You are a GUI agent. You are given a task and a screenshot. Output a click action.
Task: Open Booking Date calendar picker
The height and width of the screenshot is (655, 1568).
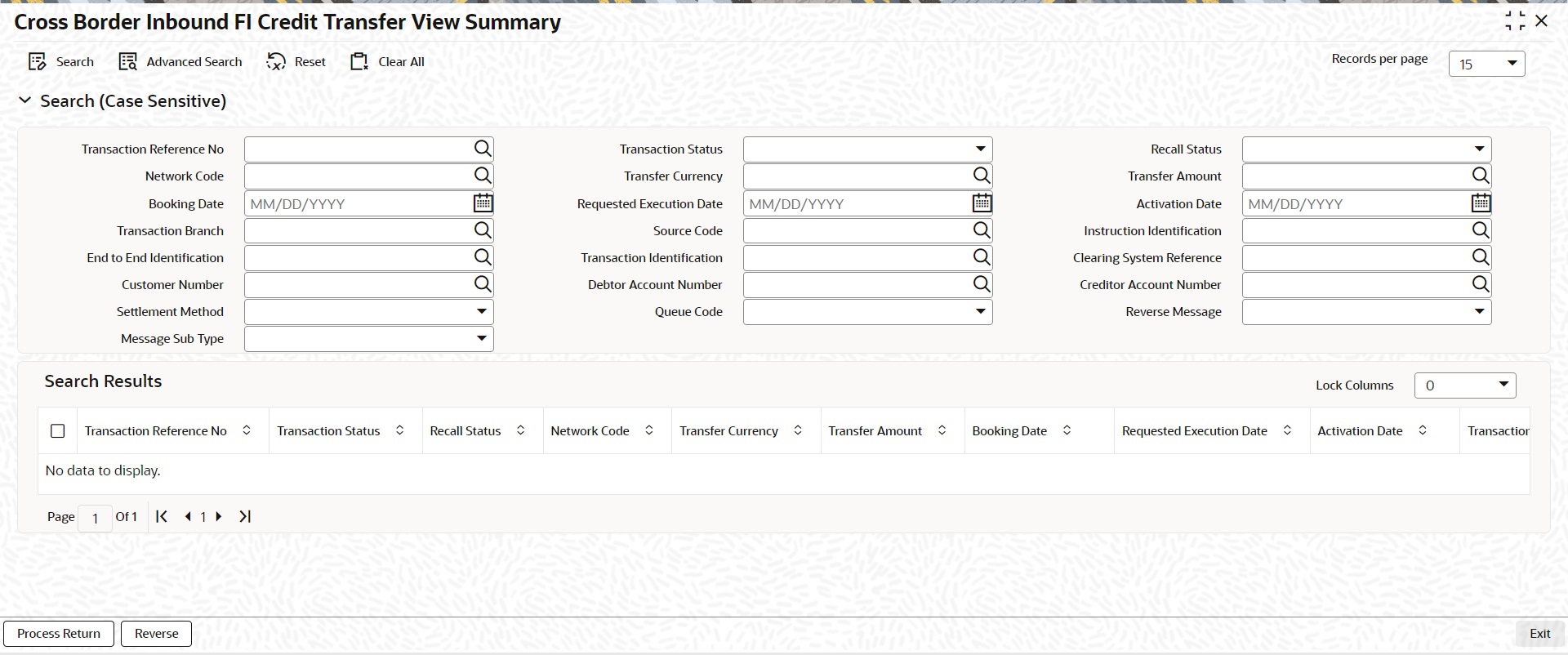(483, 203)
